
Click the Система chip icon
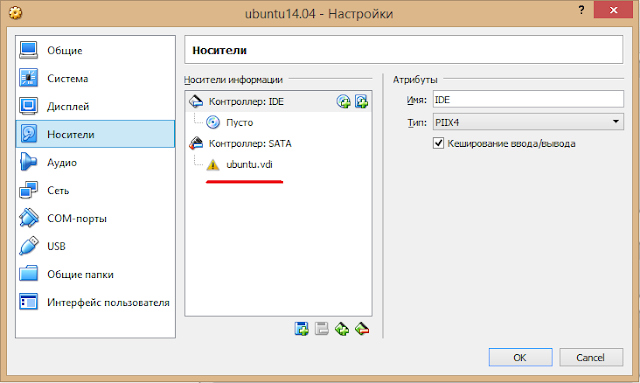click(29, 78)
